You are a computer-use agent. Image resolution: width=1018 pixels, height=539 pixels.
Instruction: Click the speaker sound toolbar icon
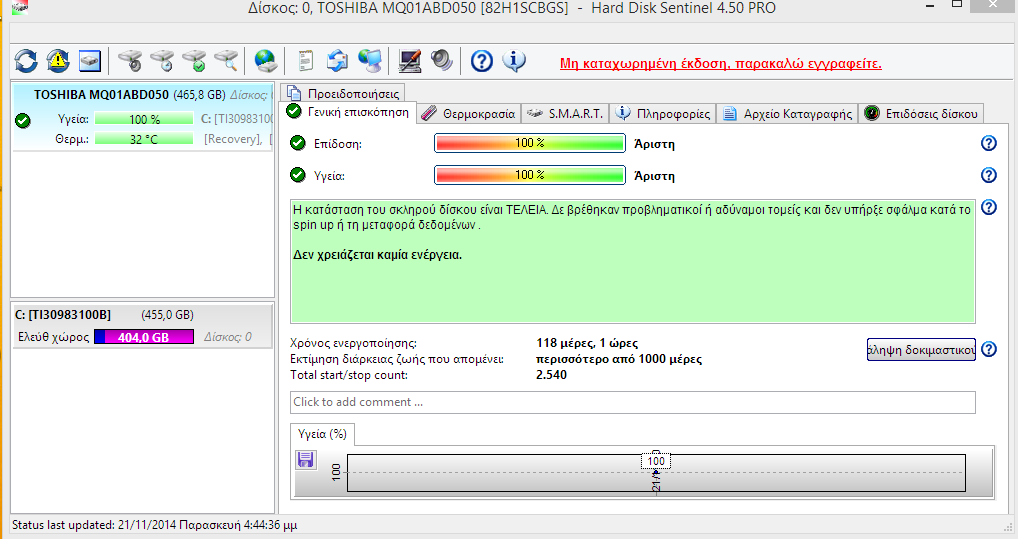click(x=441, y=61)
